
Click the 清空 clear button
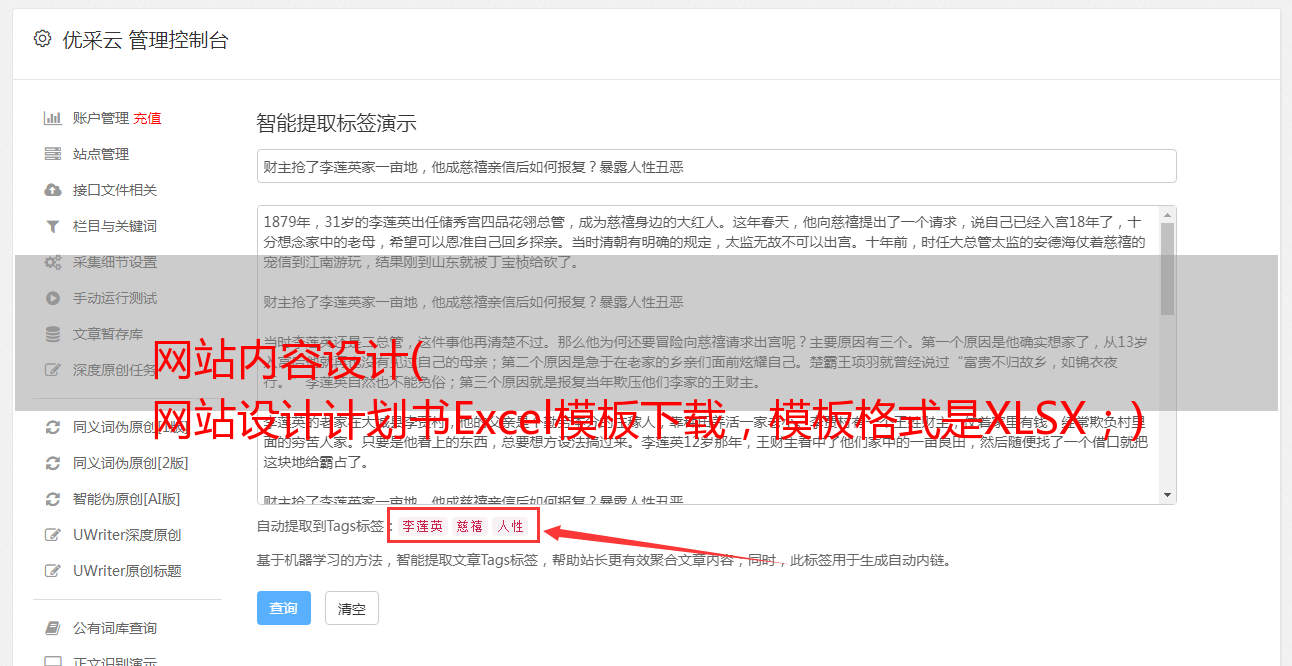pos(352,608)
